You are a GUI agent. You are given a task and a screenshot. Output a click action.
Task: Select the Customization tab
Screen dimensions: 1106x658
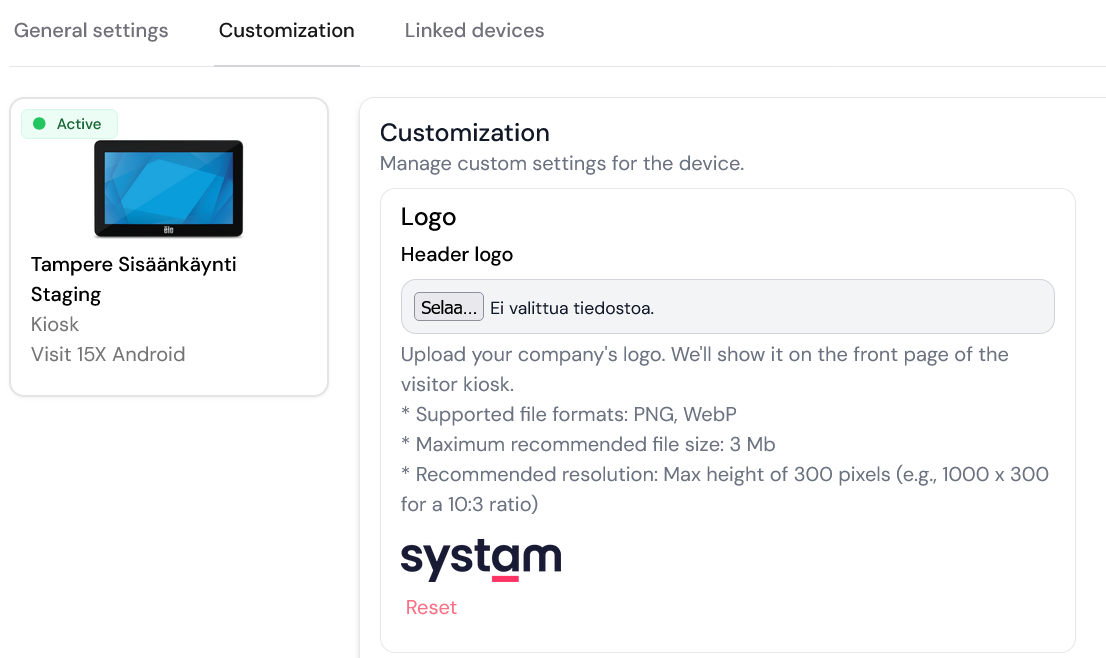286,31
